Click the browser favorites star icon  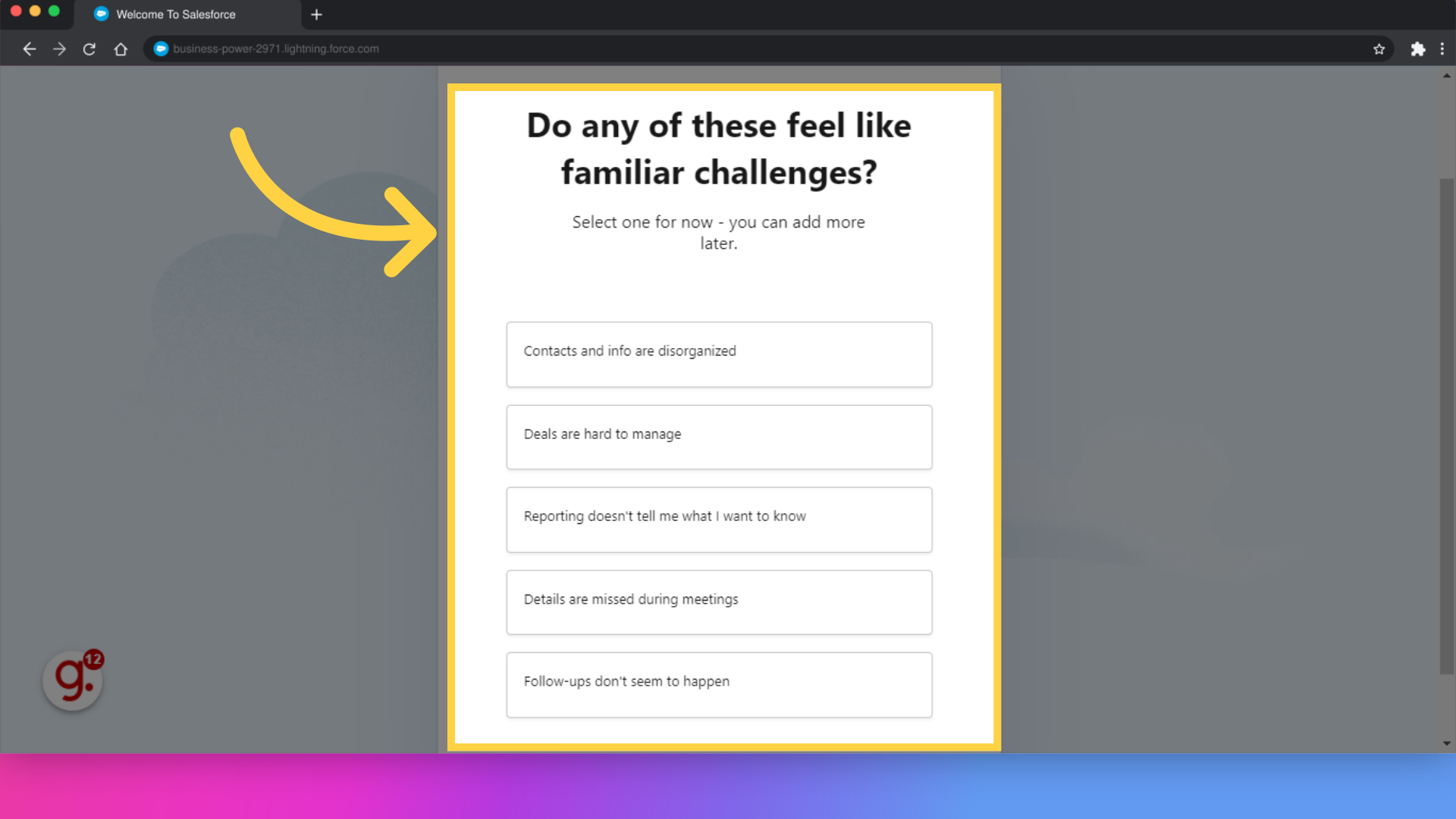[1380, 49]
